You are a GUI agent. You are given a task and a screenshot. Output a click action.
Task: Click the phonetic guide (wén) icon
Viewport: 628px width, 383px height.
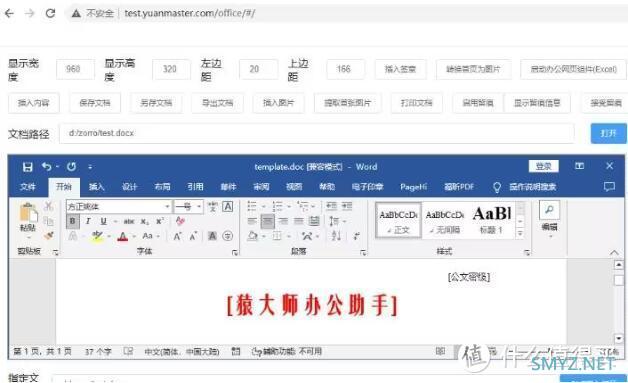(213, 207)
